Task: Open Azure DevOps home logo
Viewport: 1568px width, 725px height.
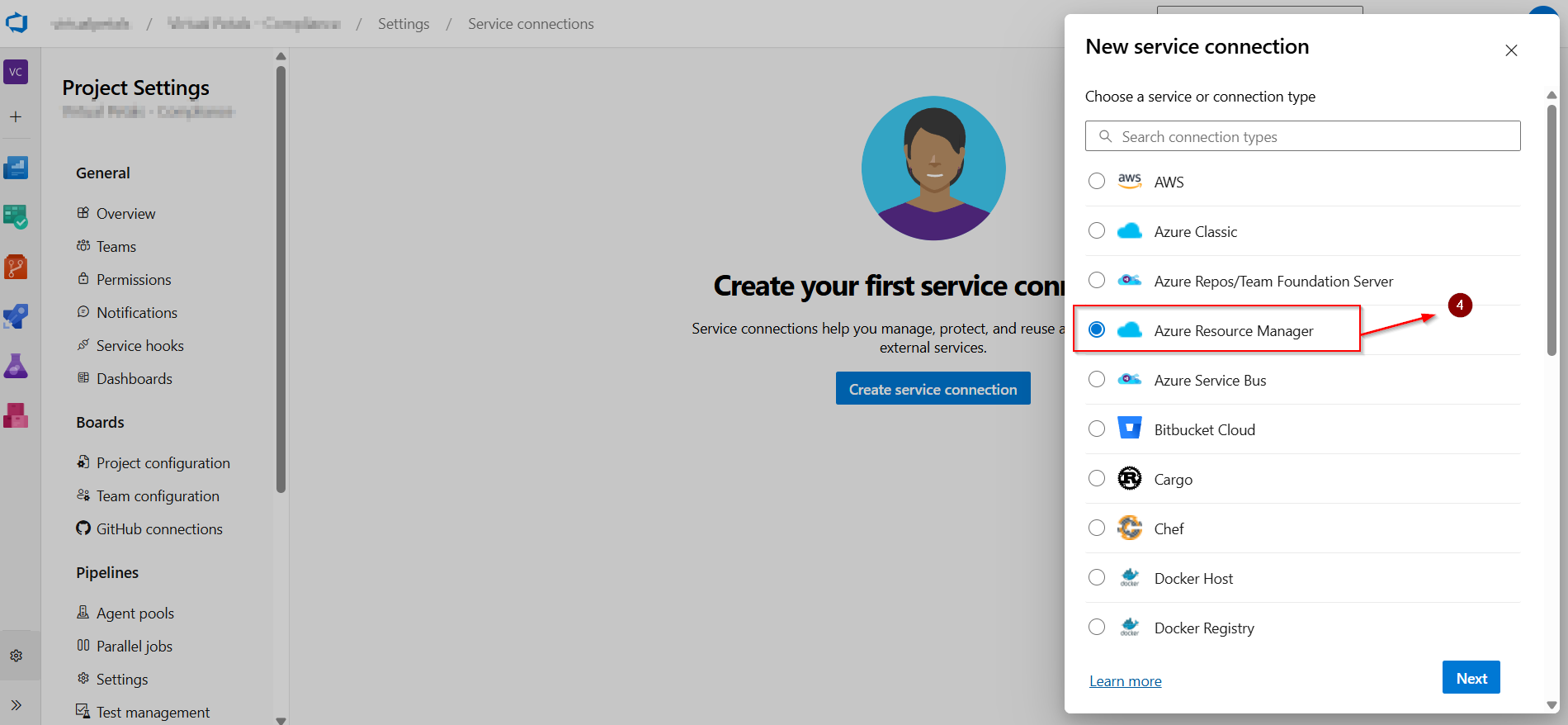Action: pyautogui.click(x=17, y=22)
